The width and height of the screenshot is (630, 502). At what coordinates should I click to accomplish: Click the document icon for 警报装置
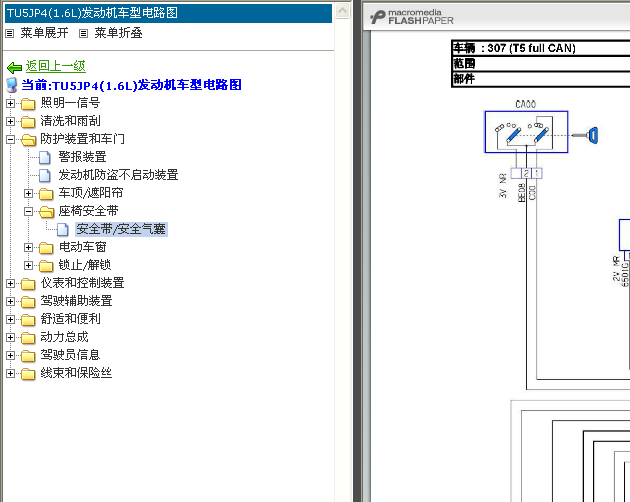point(45,158)
